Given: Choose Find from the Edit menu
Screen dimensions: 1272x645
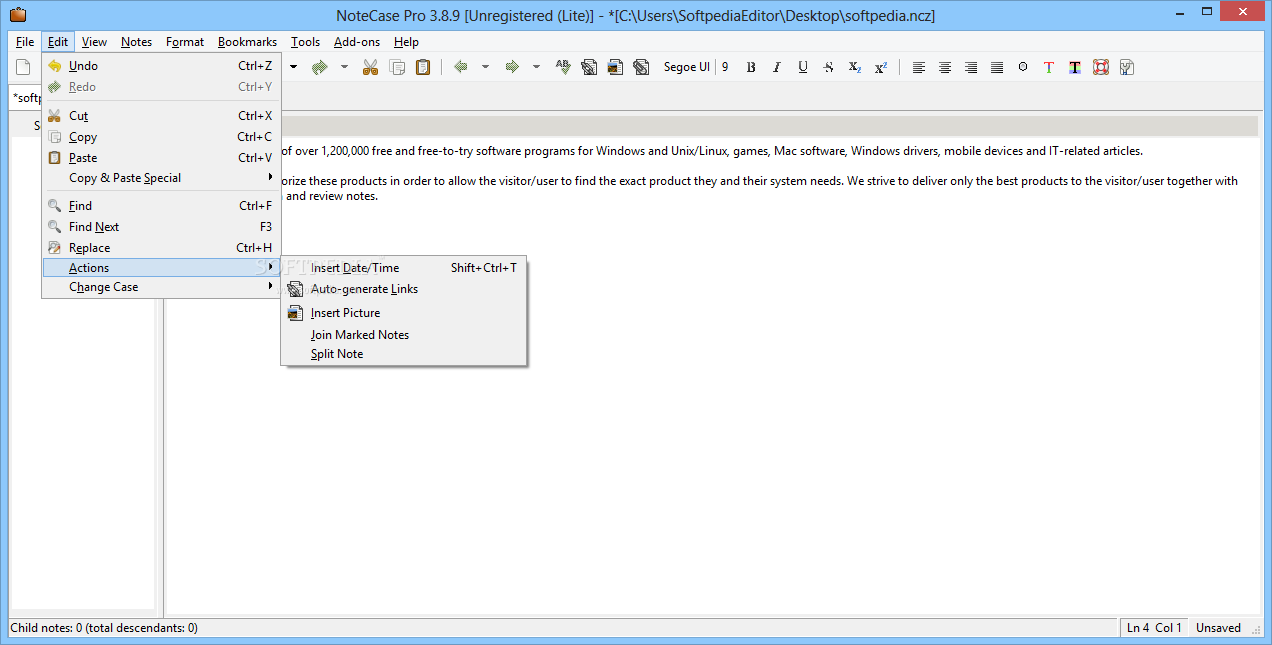Looking at the screenshot, I should point(161,206).
